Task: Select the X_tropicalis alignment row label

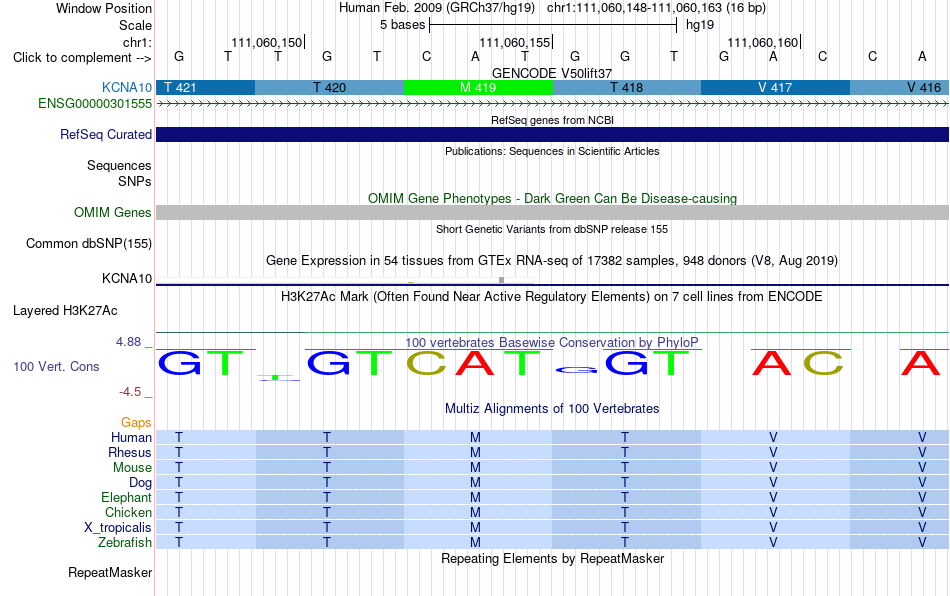Action: [x=118, y=528]
